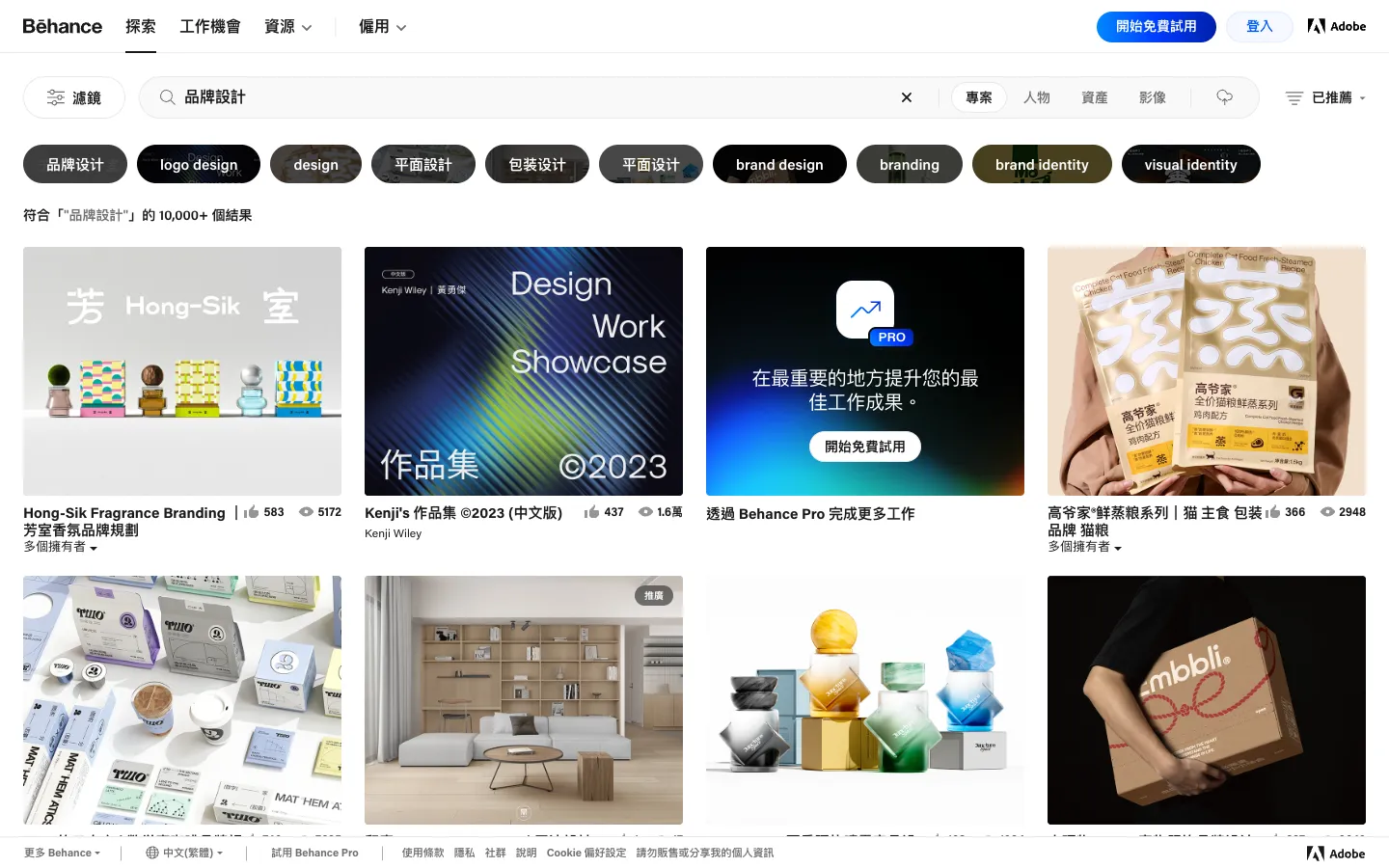The height and width of the screenshot is (868, 1389).
Task: Open the Hong-Sik Fragrance Branding thumbnail
Action: [x=182, y=371]
